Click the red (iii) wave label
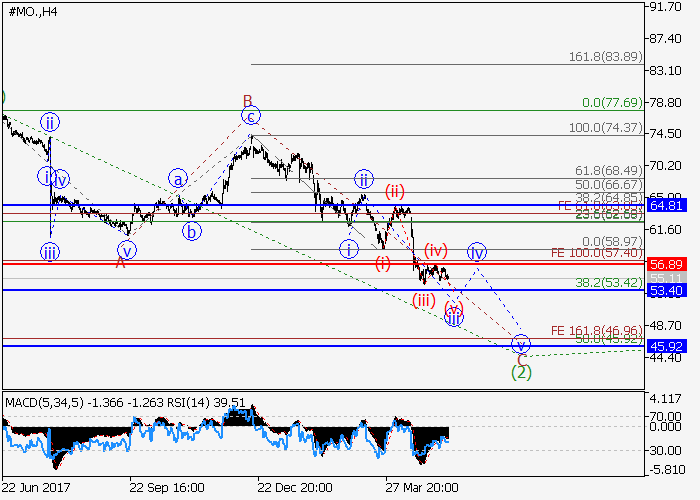700x500 pixels. pos(424,299)
